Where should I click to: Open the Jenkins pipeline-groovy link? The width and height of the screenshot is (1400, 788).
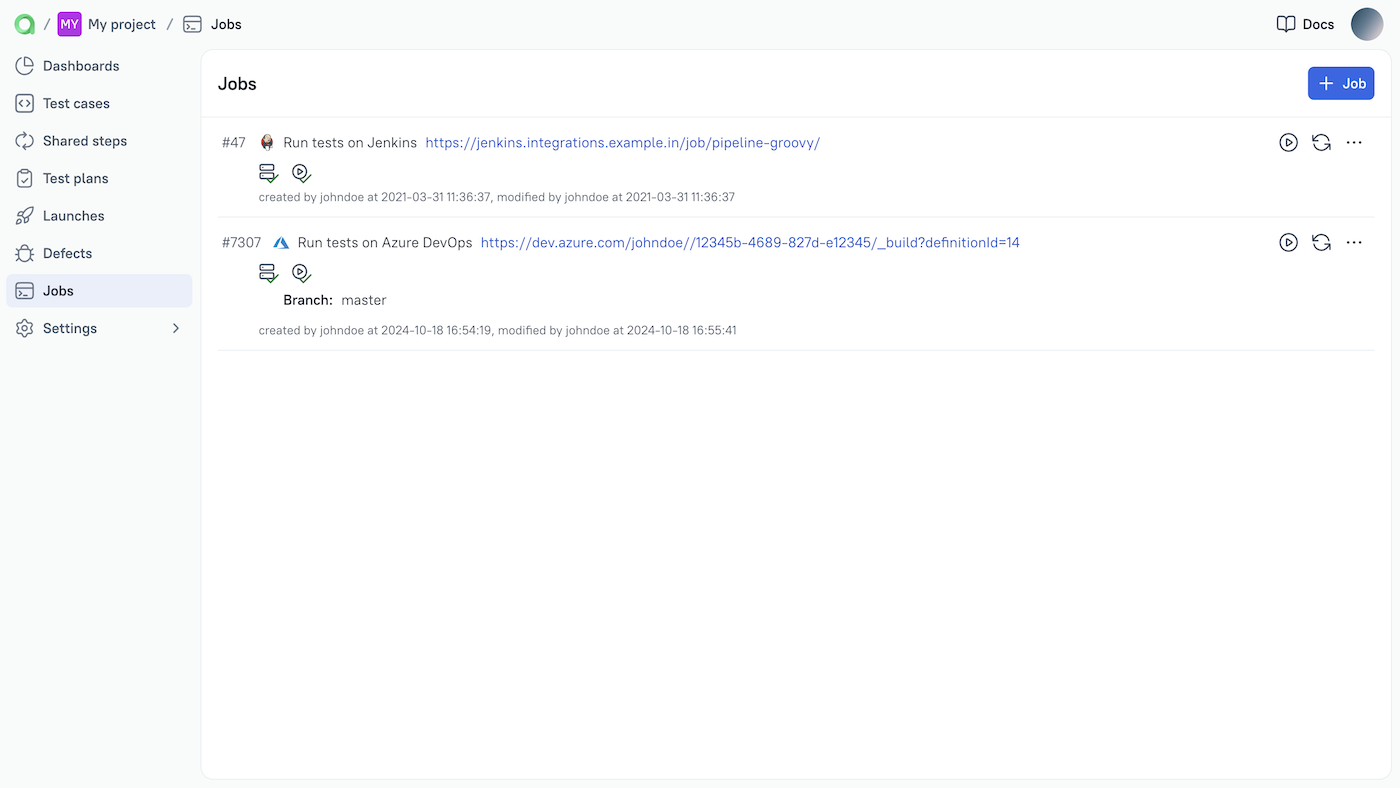point(622,142)
